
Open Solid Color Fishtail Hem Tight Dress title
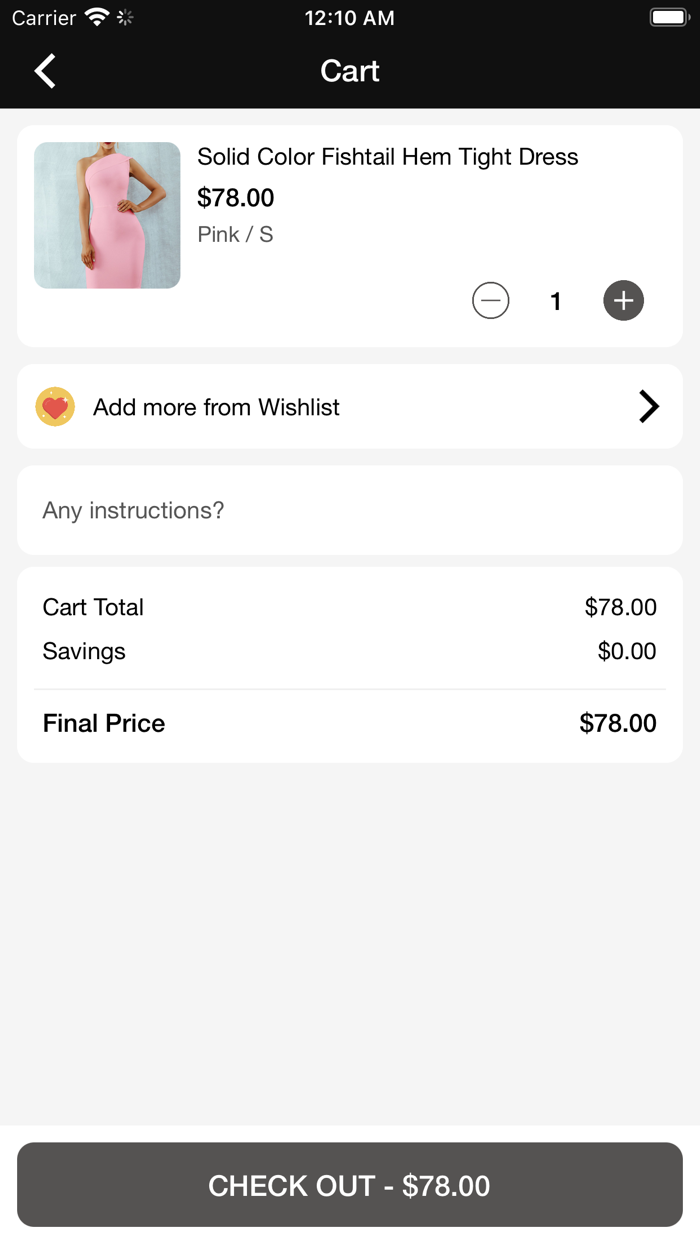tap(387, 157)
